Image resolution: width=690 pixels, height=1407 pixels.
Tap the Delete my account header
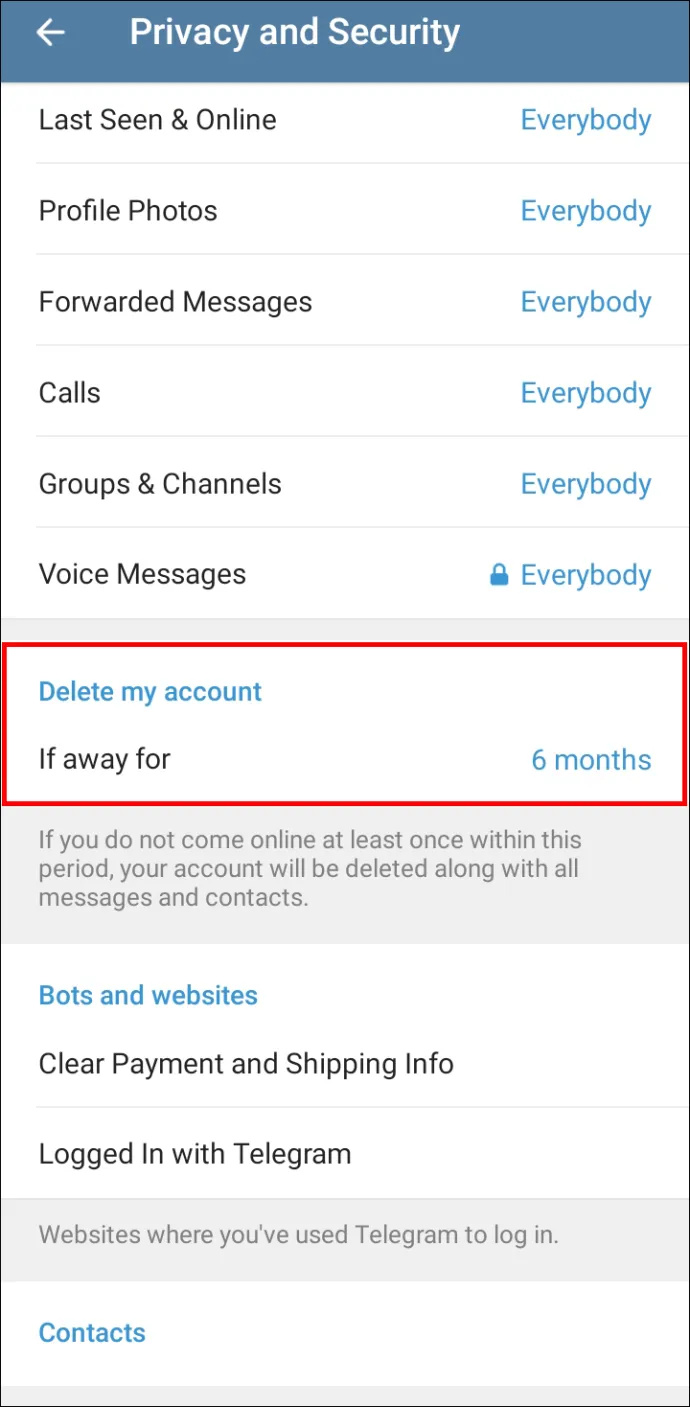[x=150, y=692]
